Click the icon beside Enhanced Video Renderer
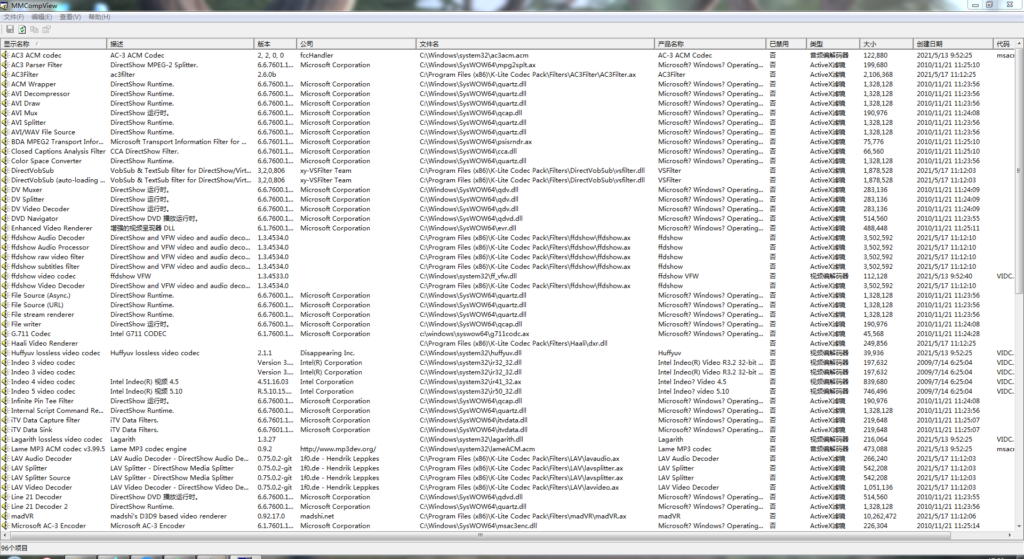This screenshot has width=1024, height=559. (5, 229)
